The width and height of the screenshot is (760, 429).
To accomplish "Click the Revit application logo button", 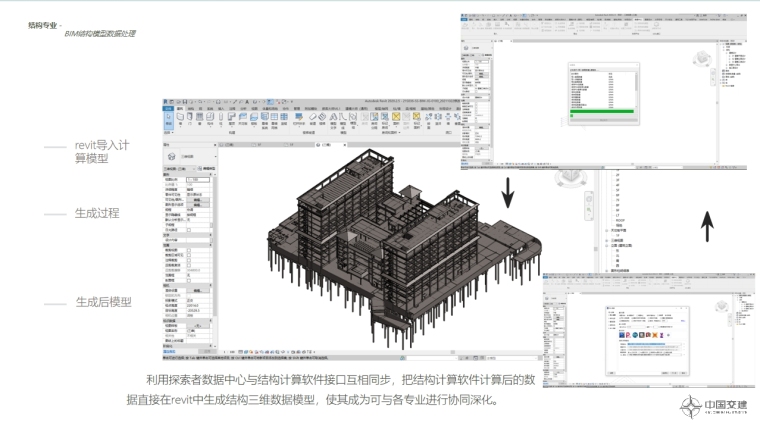I will pos(166,102).
